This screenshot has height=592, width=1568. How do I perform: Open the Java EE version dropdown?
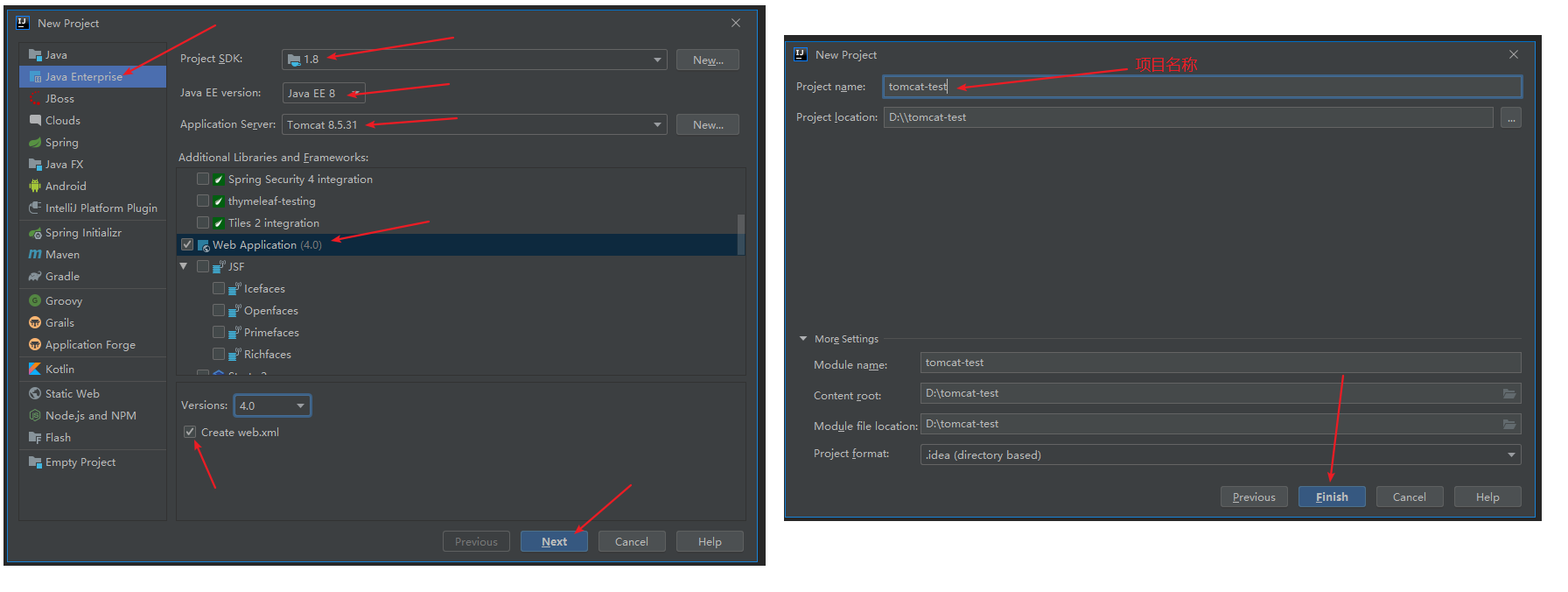tap(324, 93)
